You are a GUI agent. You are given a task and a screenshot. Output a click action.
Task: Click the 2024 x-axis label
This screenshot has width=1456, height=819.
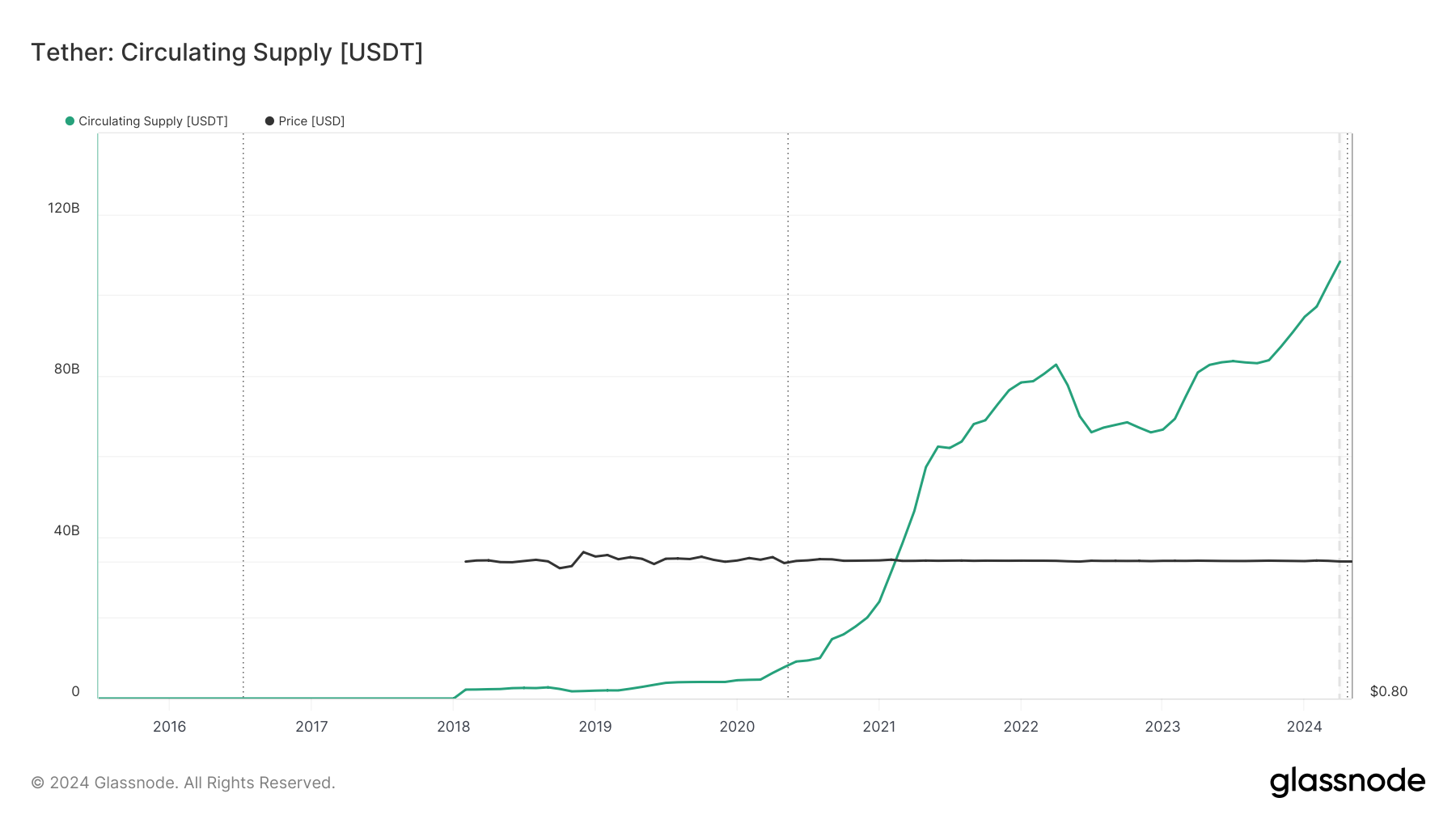[x=1305, y=726]
